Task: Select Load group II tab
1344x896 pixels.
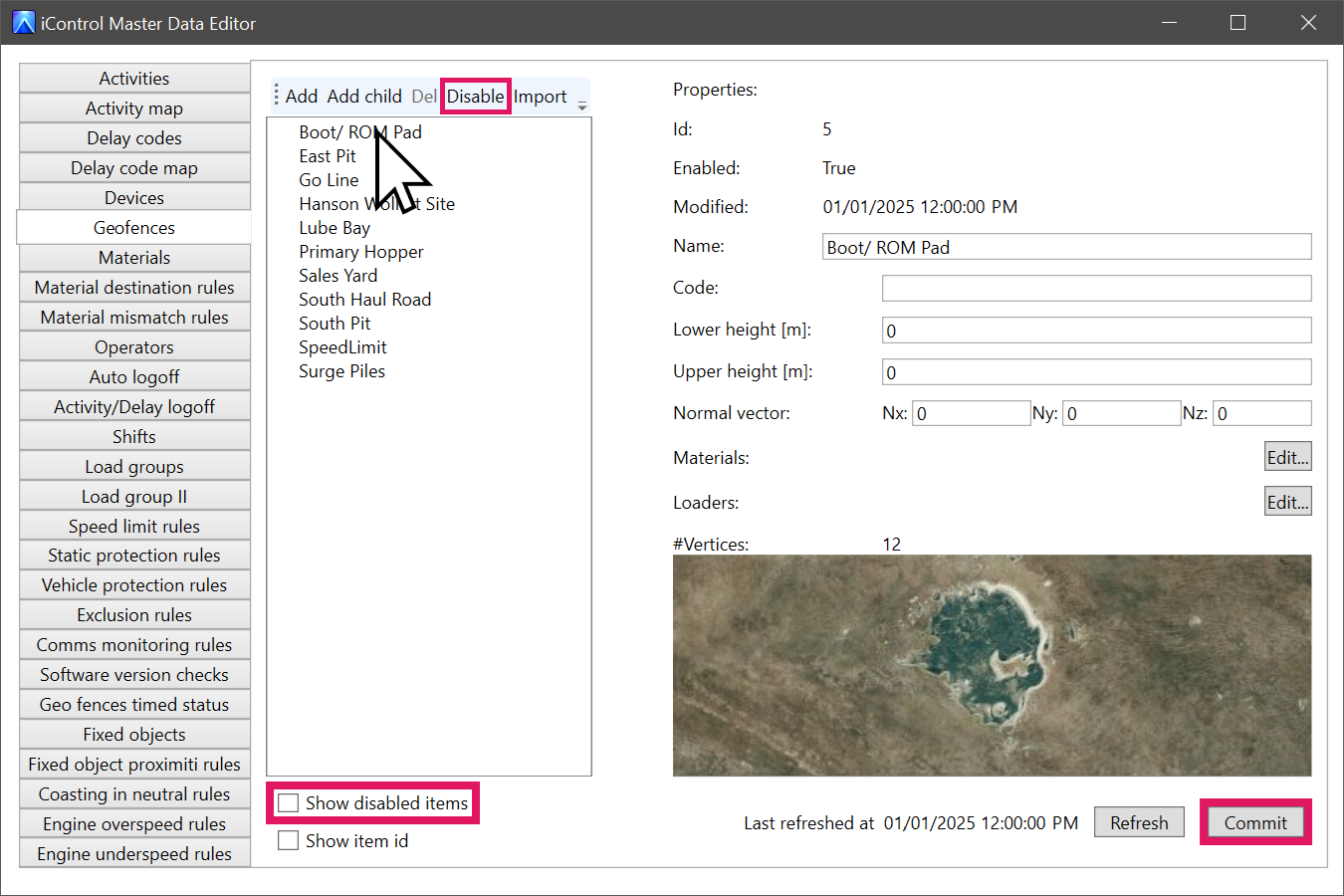Action: [134, 497]
